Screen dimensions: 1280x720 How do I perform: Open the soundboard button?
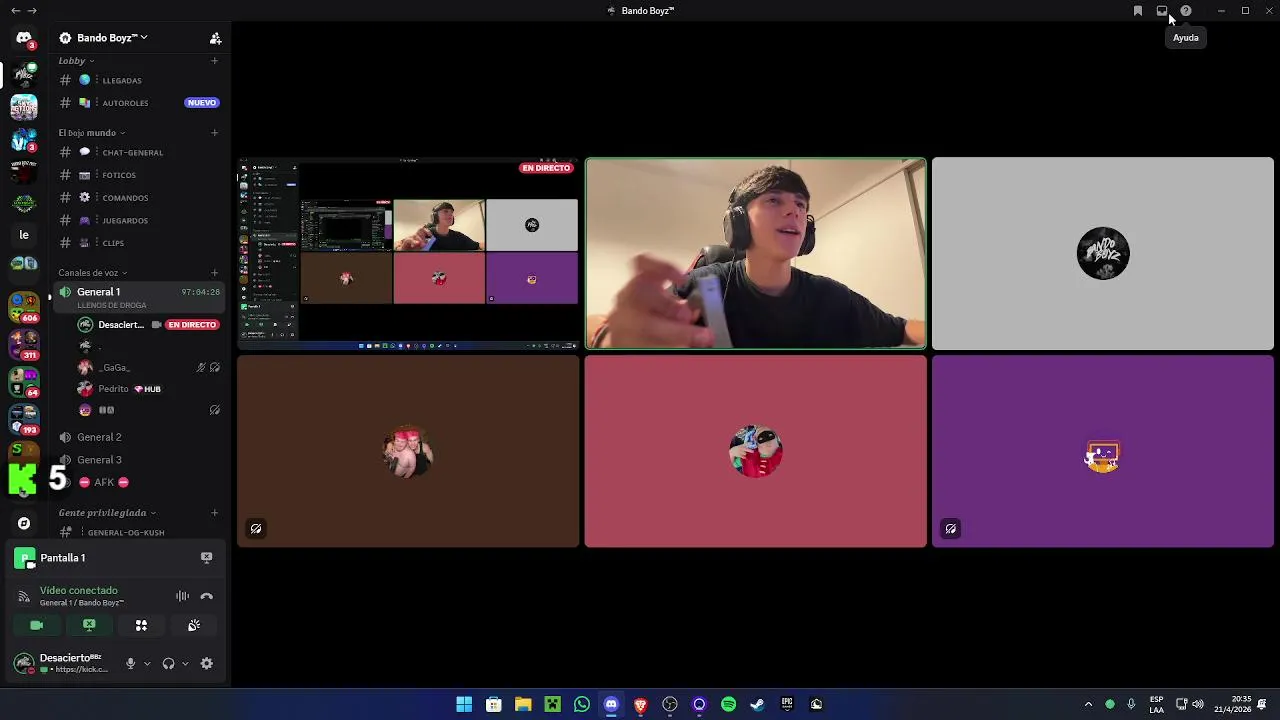click(194, 625)
